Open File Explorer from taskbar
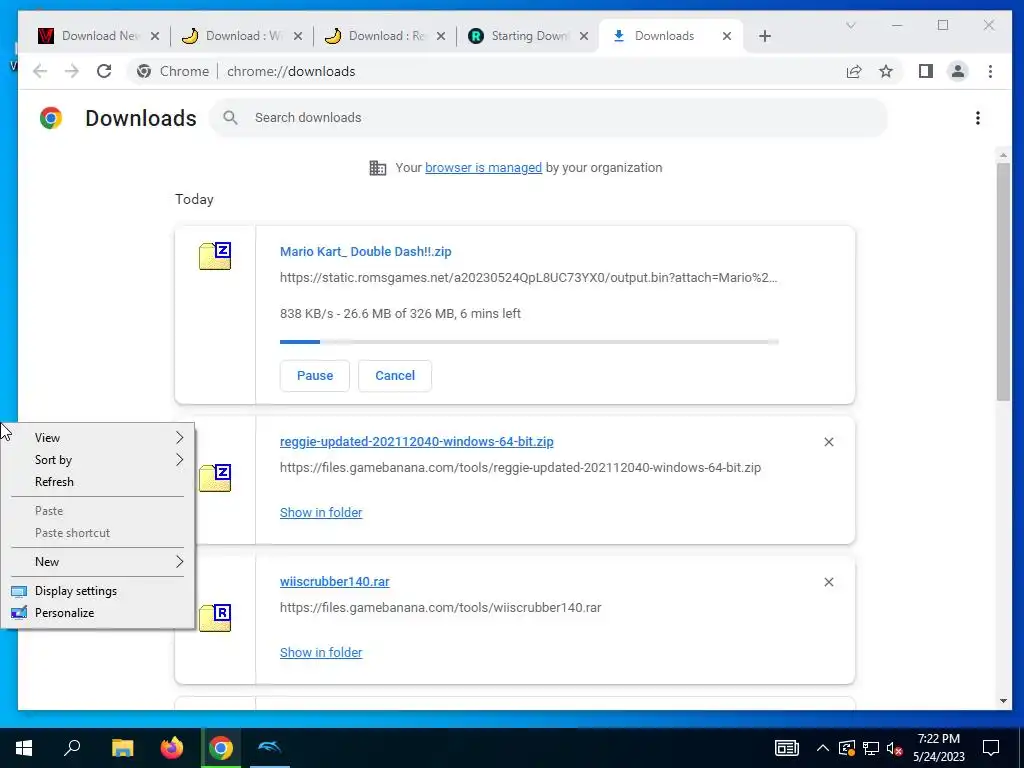Image resolution: width=1024 pixels, height=768 pixels. [122, 748]
